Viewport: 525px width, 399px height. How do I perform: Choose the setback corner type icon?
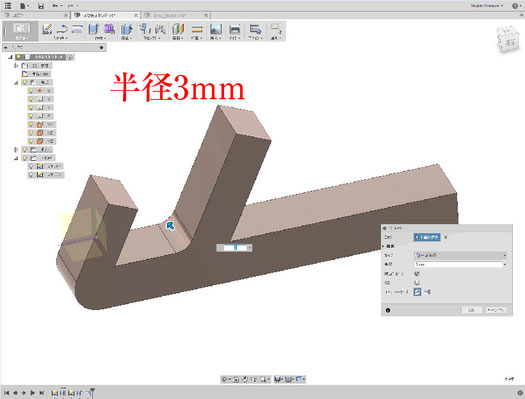coord(427,292)
